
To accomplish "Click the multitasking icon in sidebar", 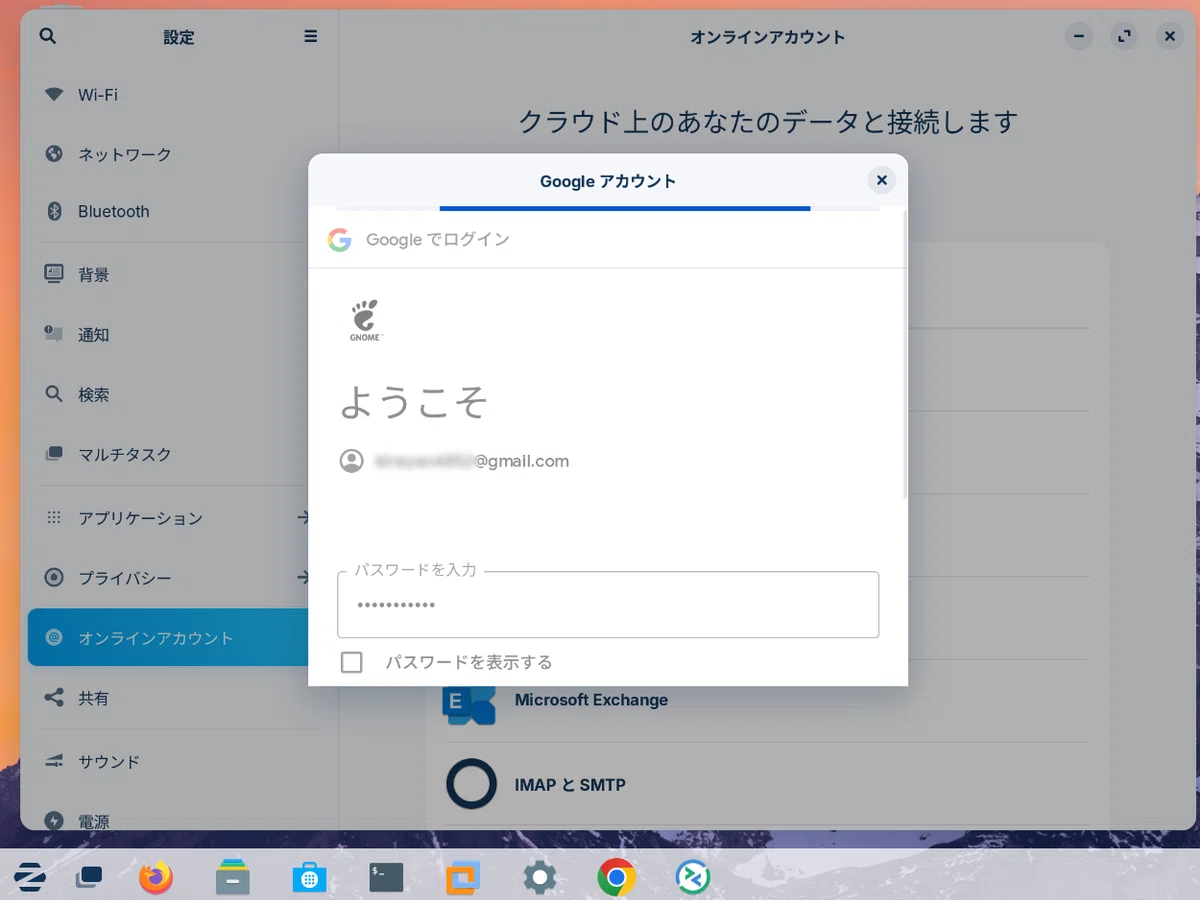I will pyautogui.click(x=54, y=454).
